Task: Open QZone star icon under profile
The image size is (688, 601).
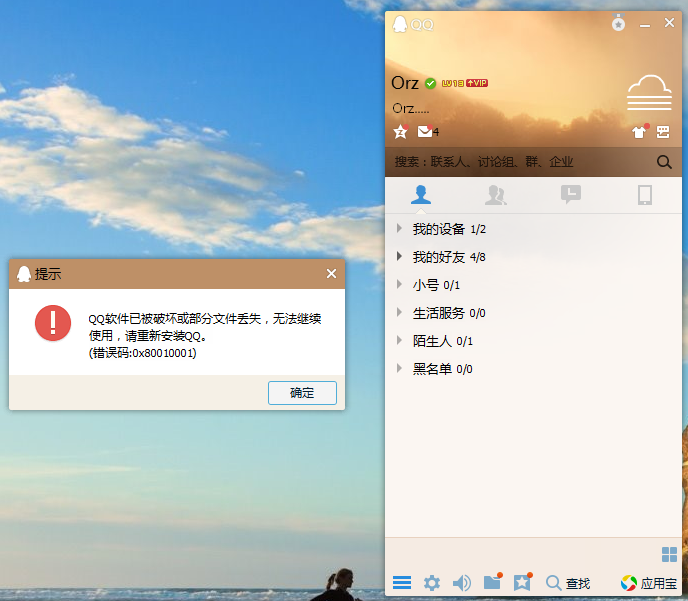Action: (400, 132)
